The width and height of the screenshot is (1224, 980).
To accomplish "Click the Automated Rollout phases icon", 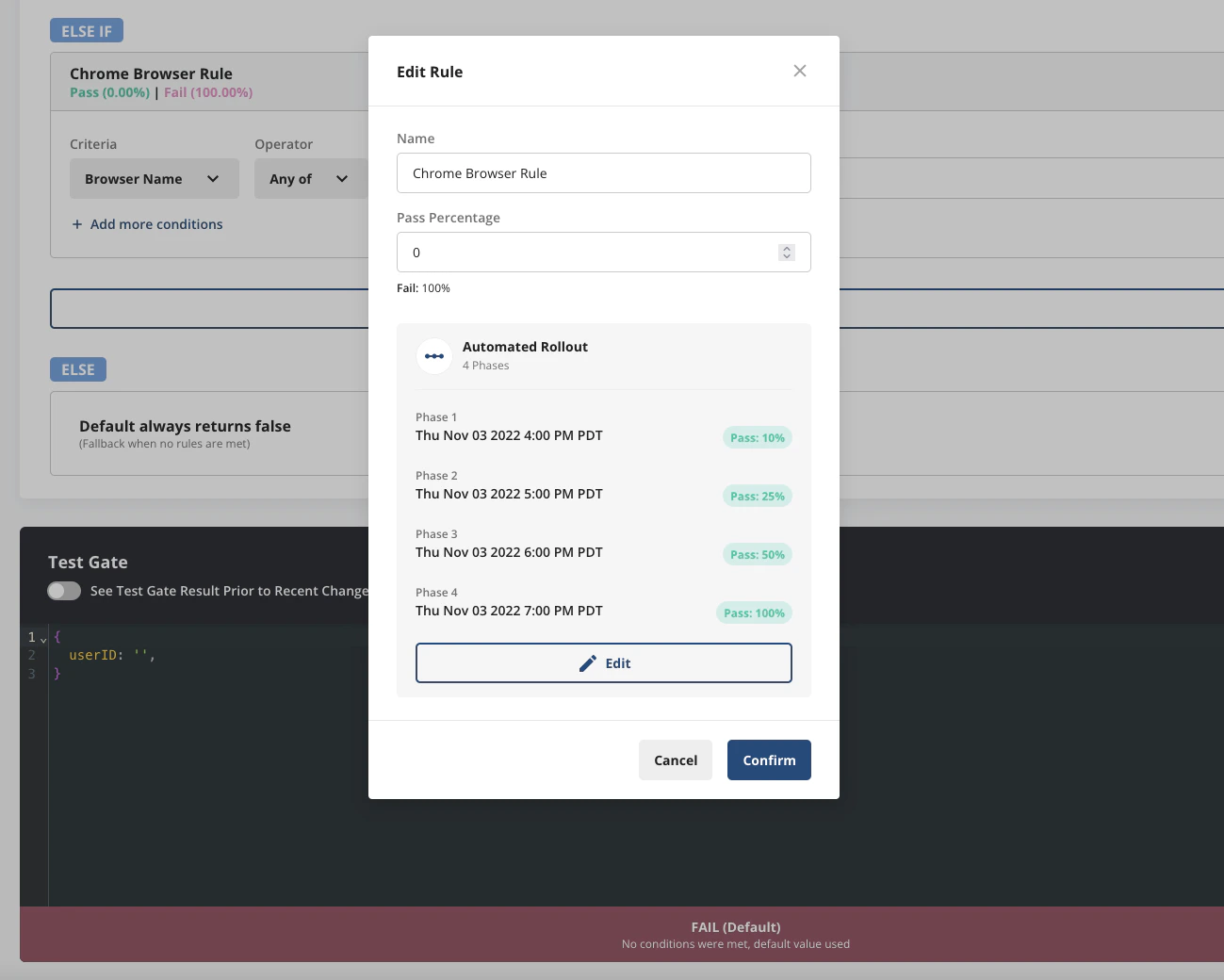I will (434, 356).
